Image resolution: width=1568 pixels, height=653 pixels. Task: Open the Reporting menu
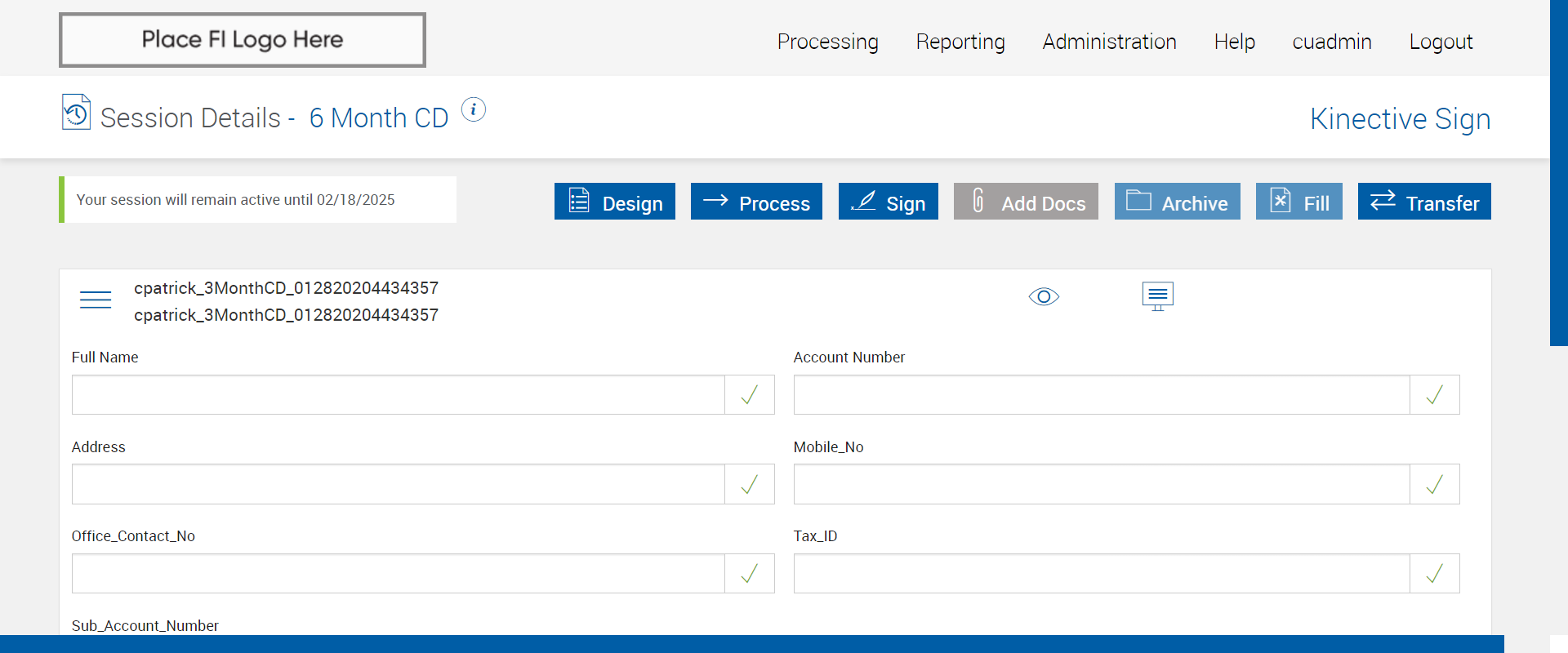[960, 42]
